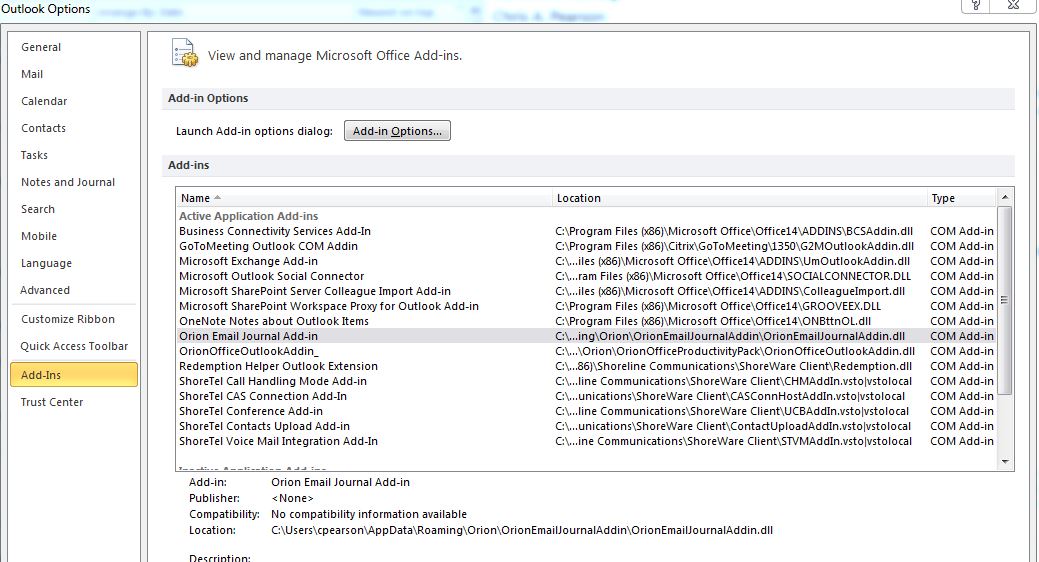Open the Customize Ribbon category

click(x=68, y=319)
